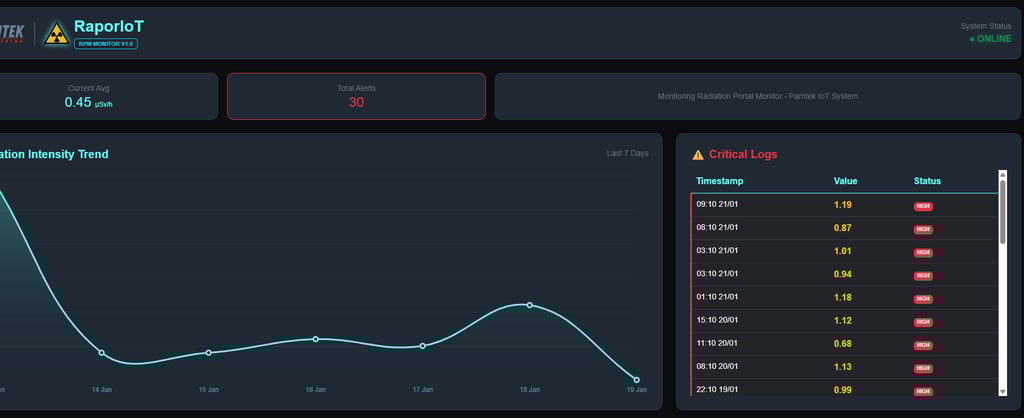Image resolution: width=1024 pixels, height=418 pixels.
Task: Click the 1.01 value in Critical Logs
Action: (842, 251)
